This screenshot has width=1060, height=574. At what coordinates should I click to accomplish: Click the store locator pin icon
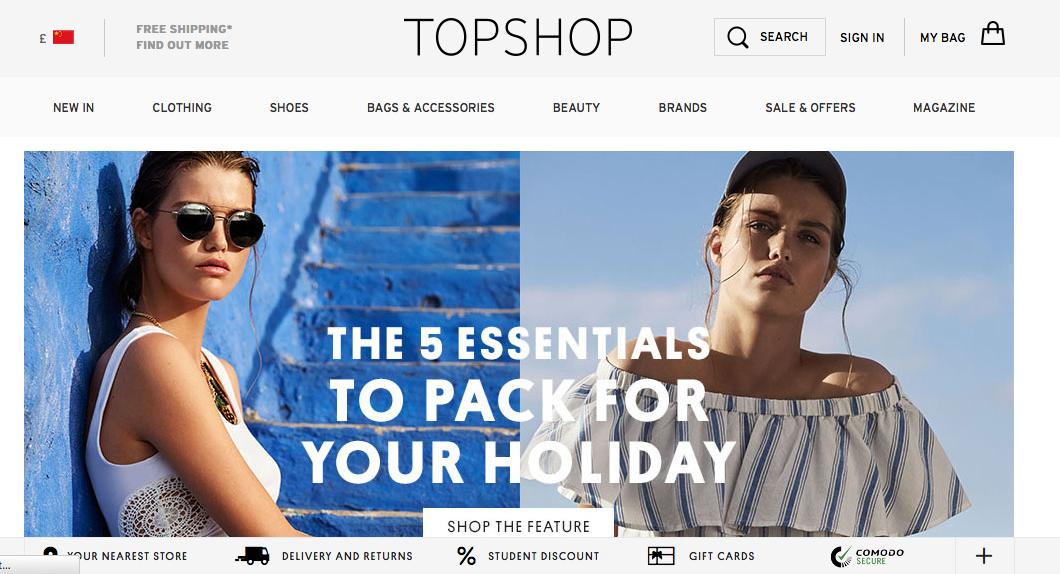pyautogui.click(x=50, y=552)
